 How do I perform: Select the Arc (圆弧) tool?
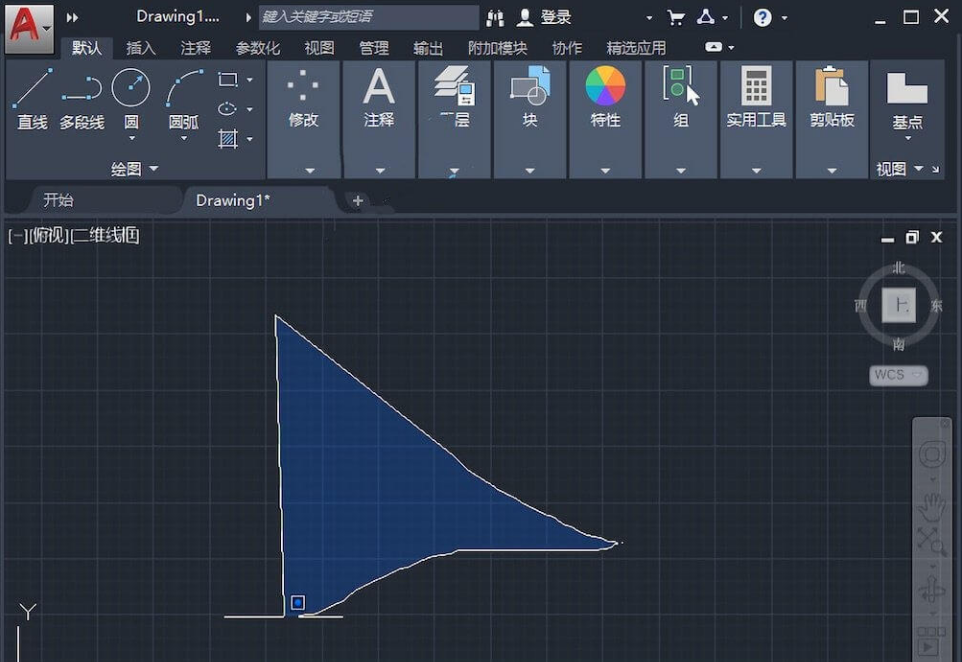click(183, 90)
